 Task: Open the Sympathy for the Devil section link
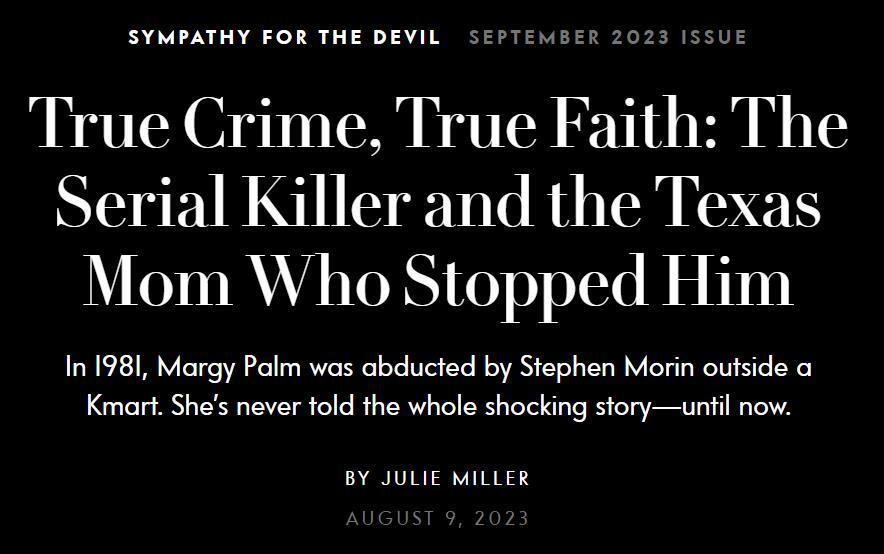(x=284, y=38)
